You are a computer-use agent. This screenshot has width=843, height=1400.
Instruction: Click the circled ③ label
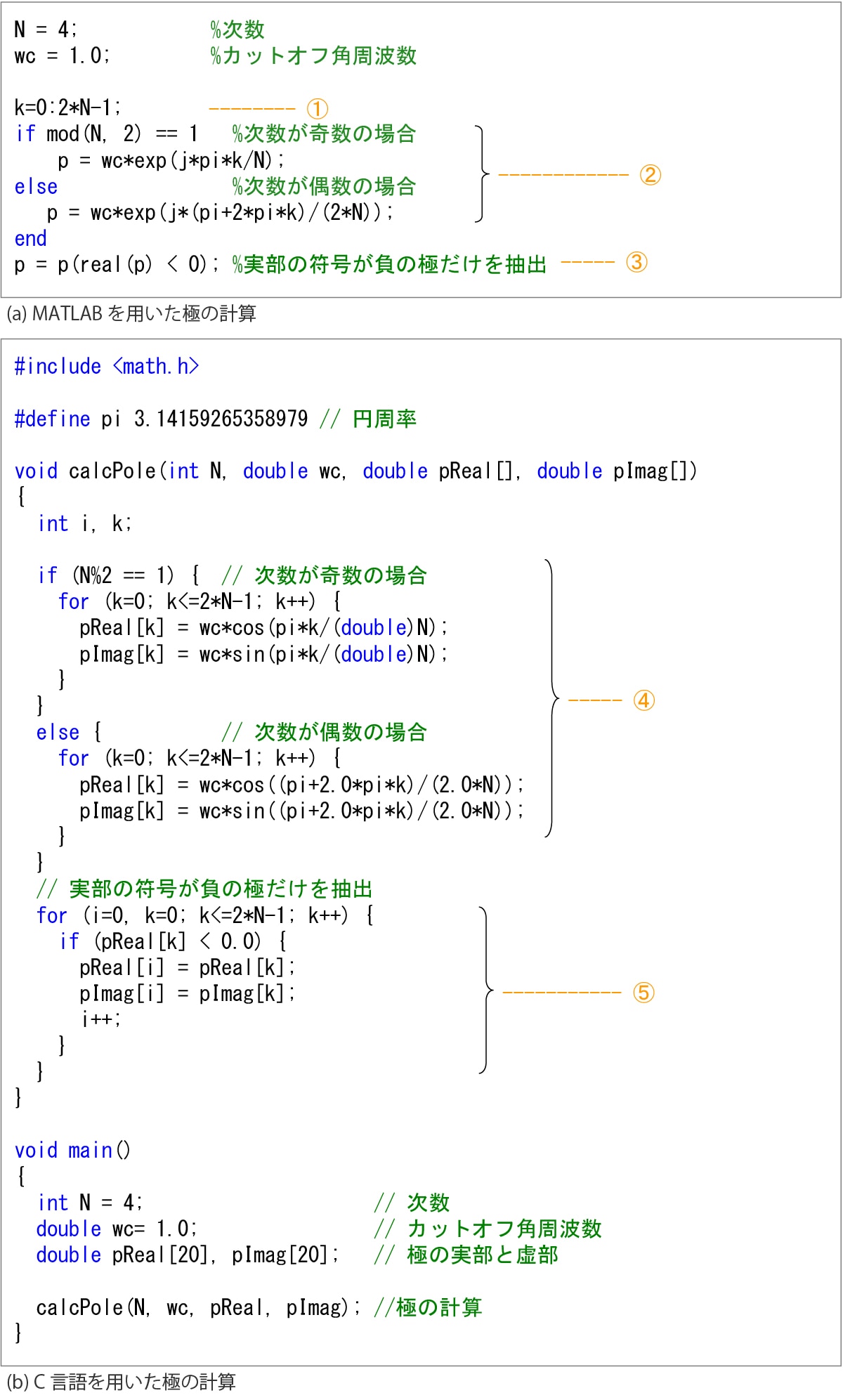(x=636, y=263)
